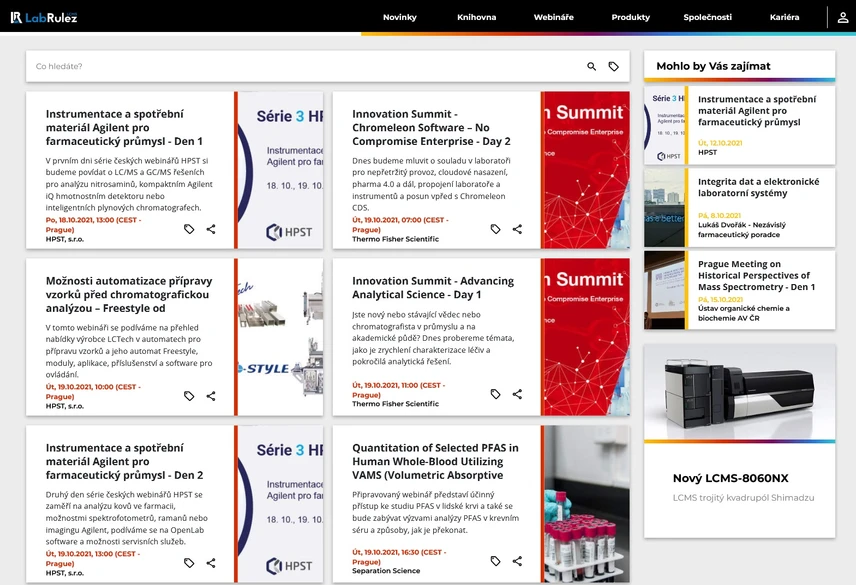The image size is (856, 585).
Task: Click Série 3 HPST thumbnail on Den 1 card
Action: tap(281, 170)
